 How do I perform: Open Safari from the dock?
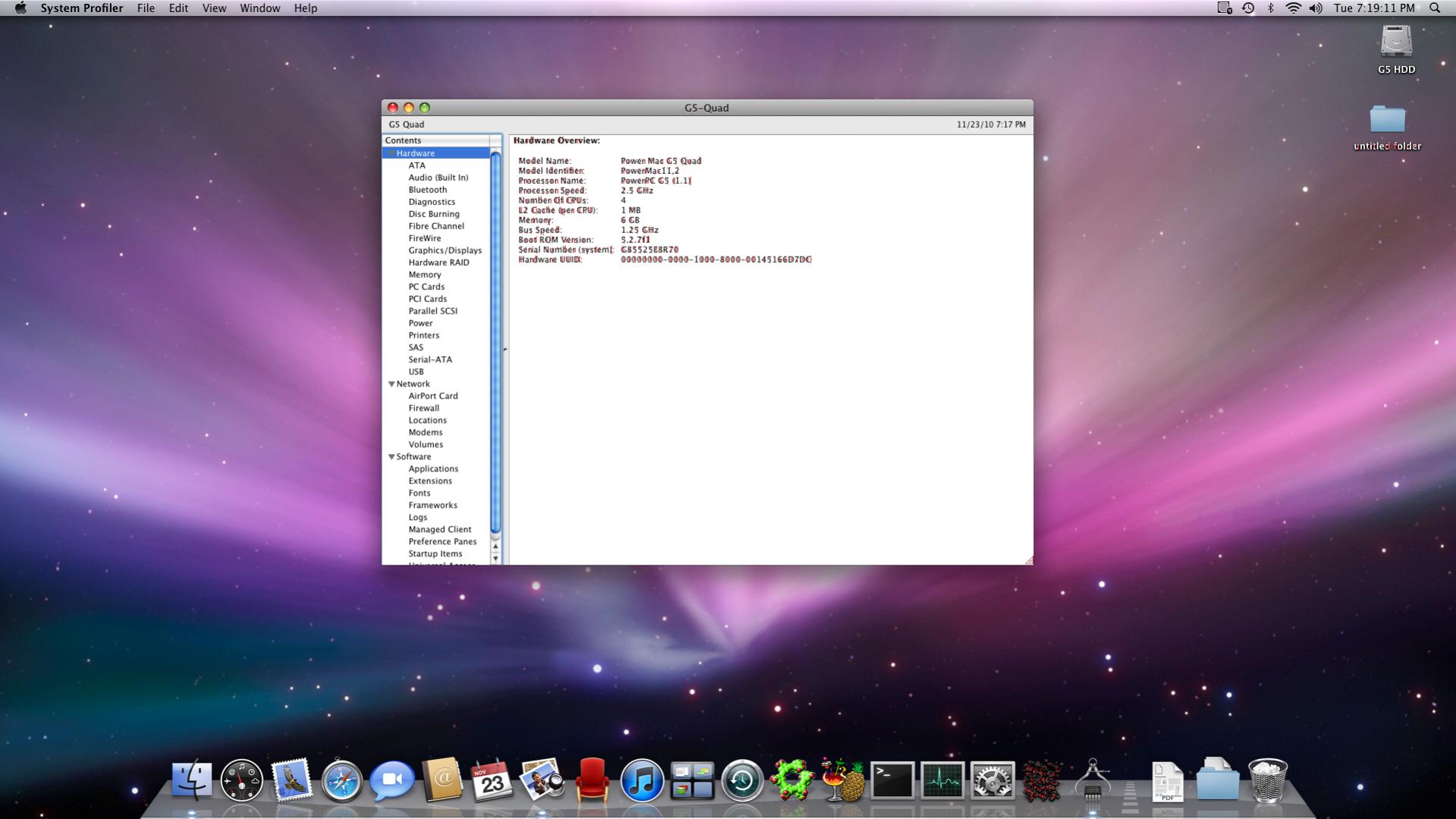point(341,781)
